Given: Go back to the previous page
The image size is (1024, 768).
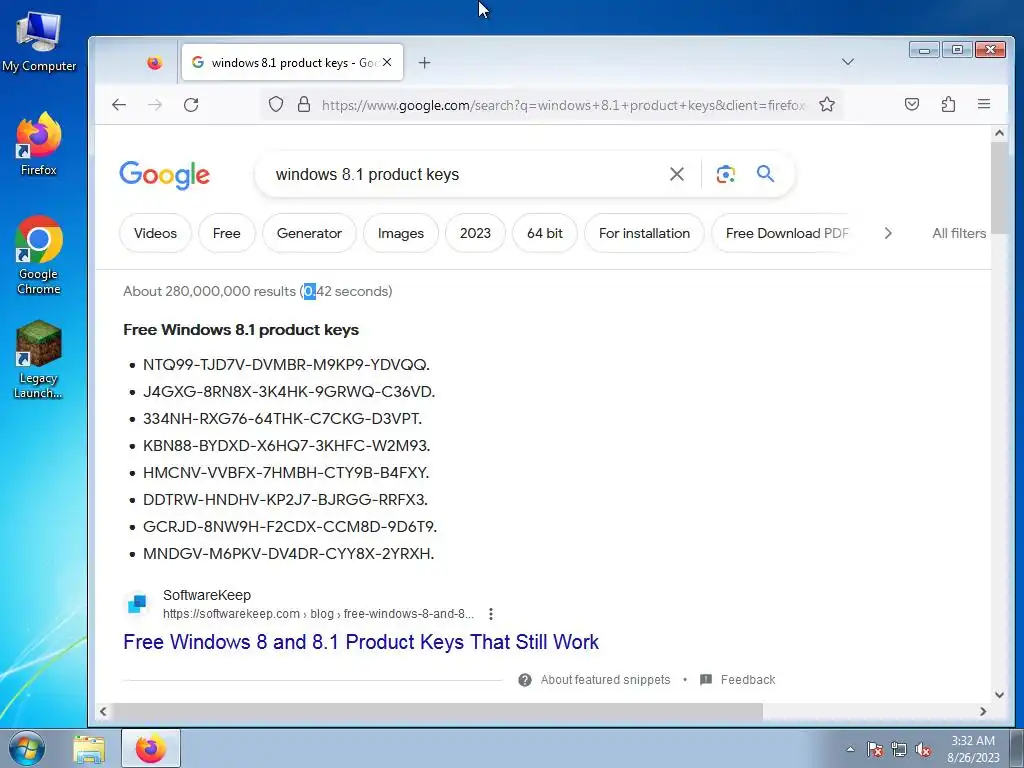Looking at the screenshot, I should [x=119, y=104].
